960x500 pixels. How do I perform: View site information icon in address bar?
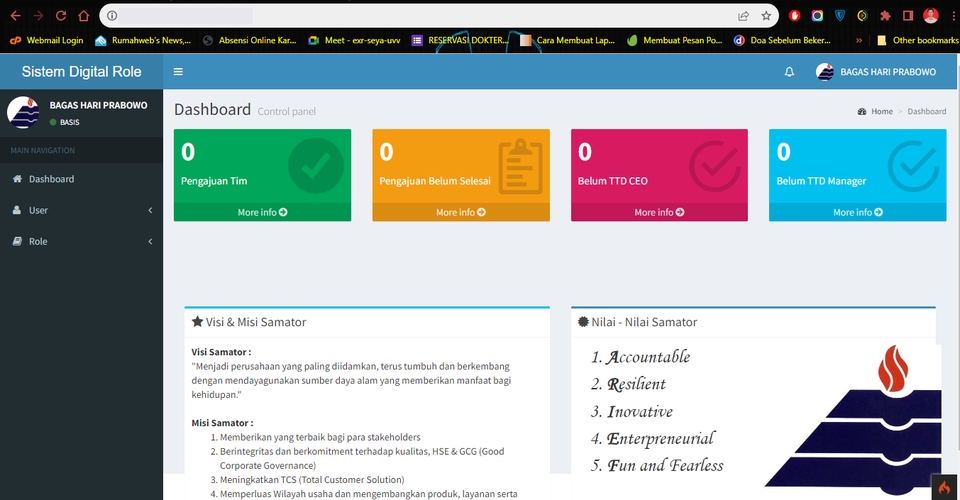112,16
